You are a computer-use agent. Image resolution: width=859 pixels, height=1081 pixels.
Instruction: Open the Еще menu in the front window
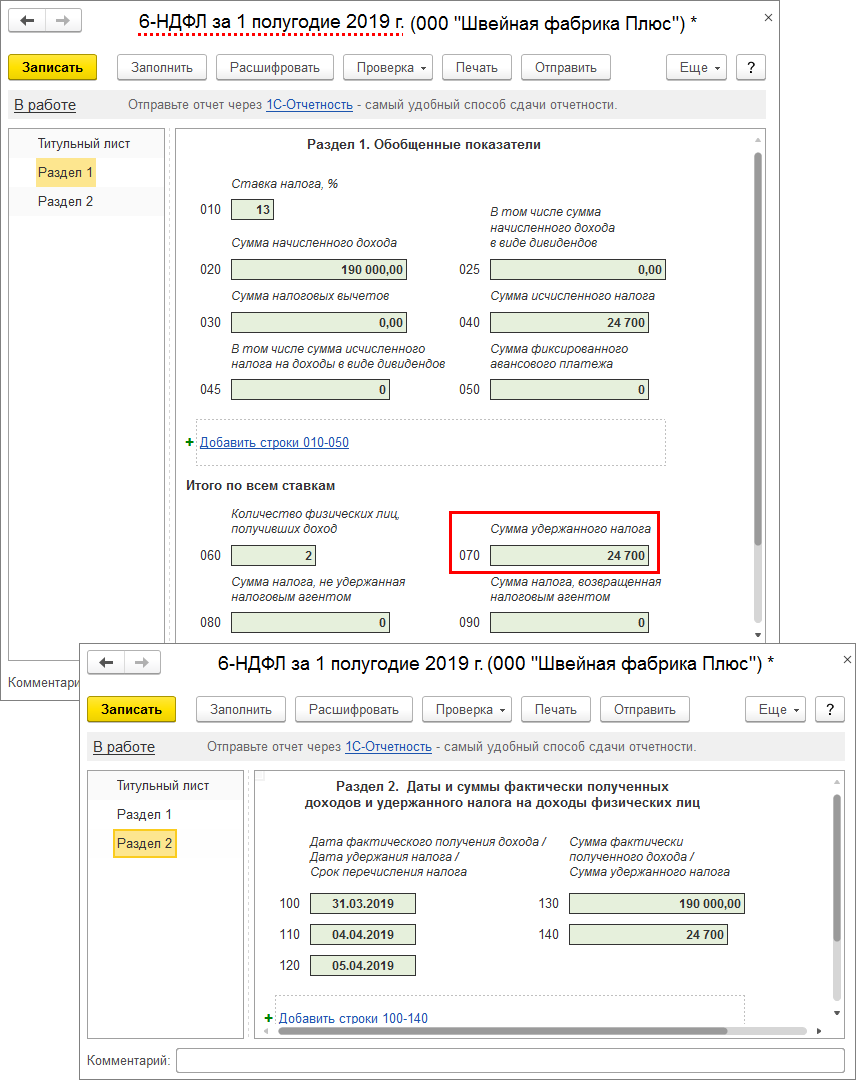pyautogui.click(x=774, y=709)
